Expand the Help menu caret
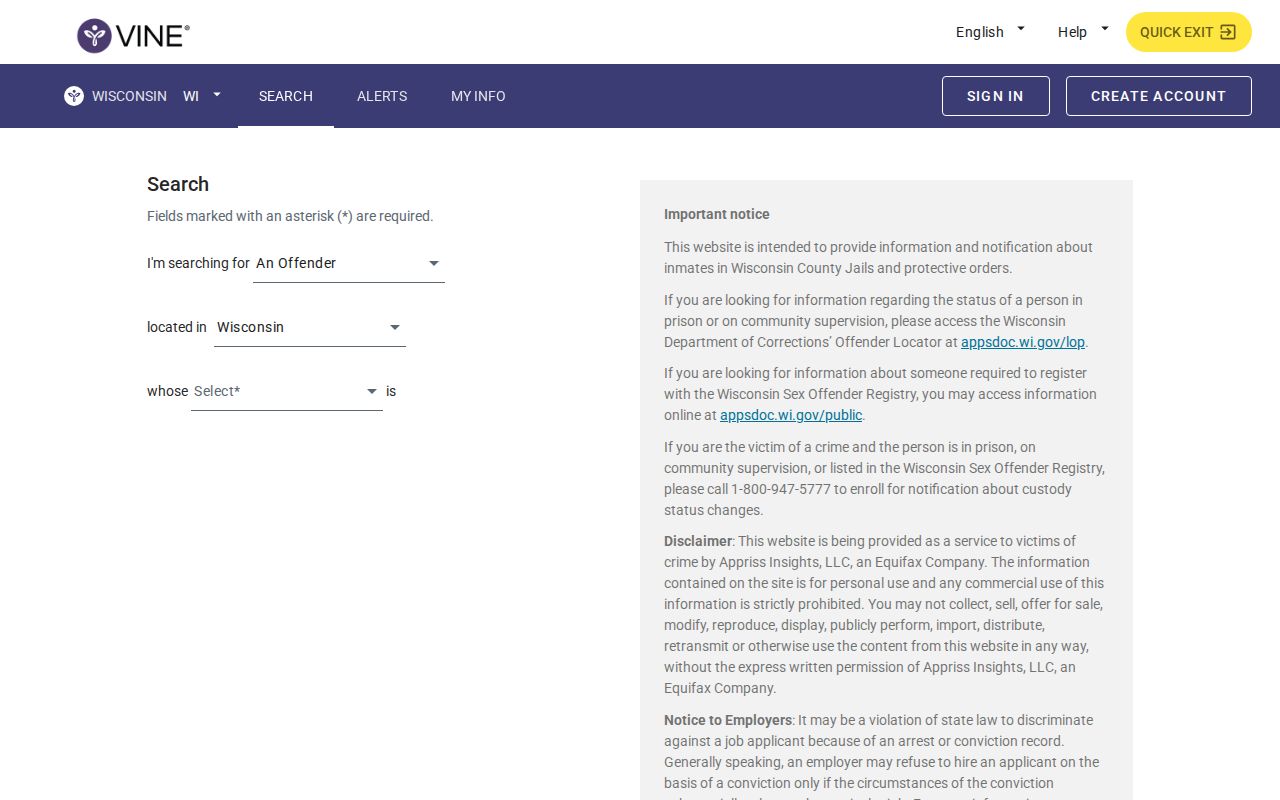The image size is (1280, 800). pos(1105,29)
